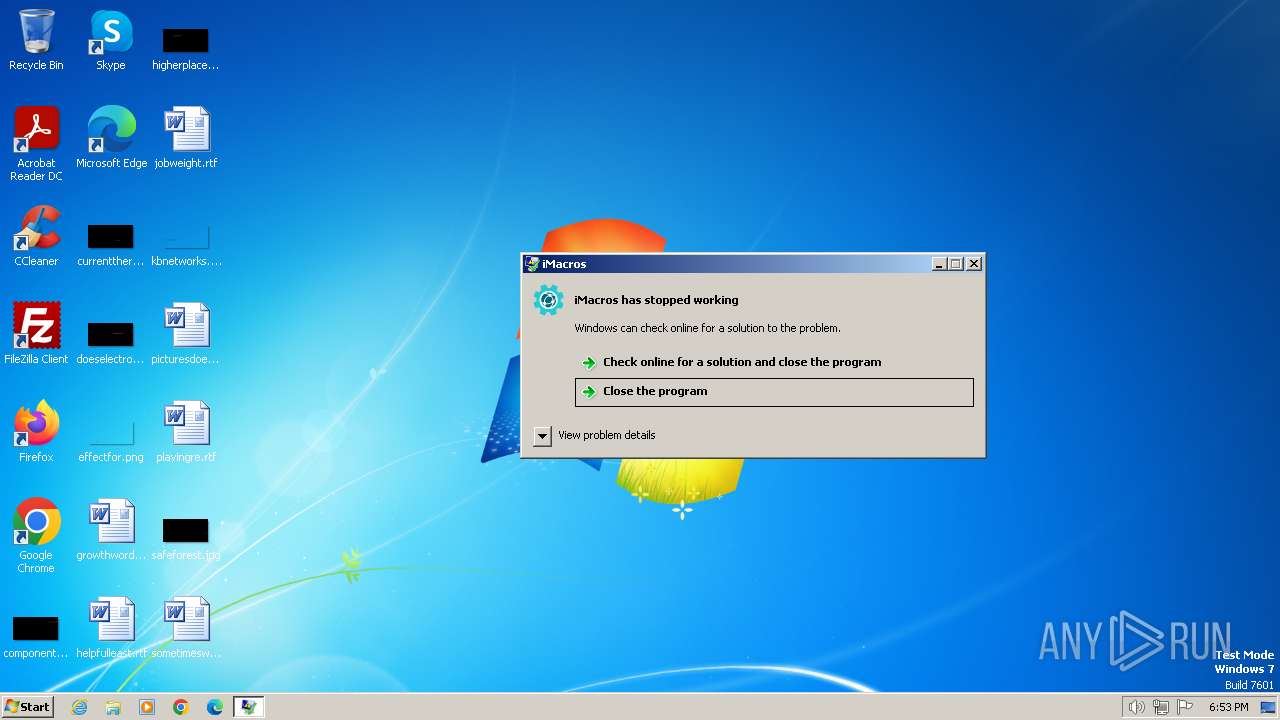Select jobweight.rtf document icon
Screen dimensions: 1280x720
(186, 137)
